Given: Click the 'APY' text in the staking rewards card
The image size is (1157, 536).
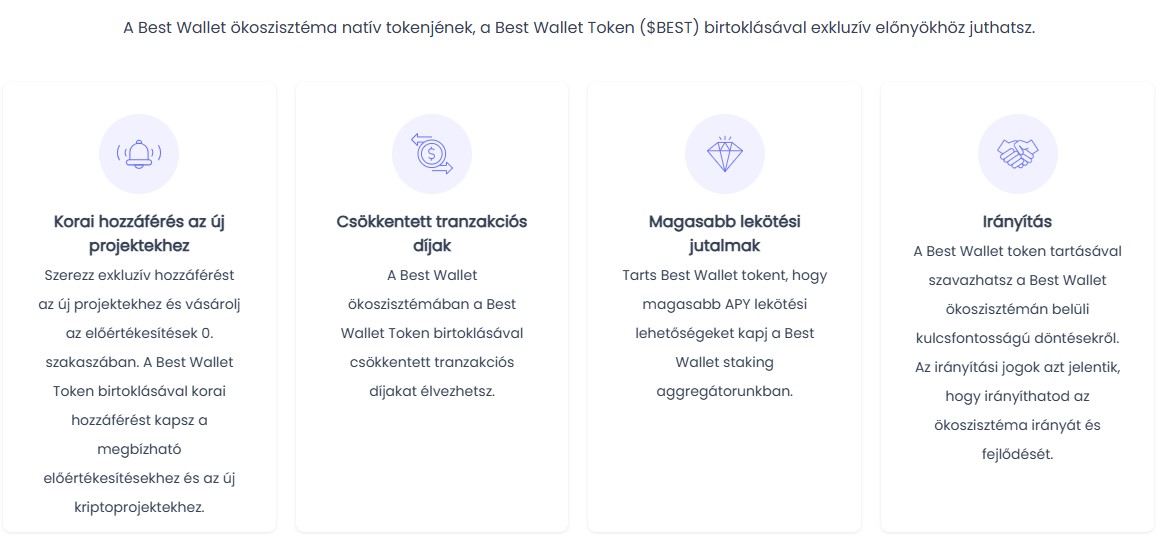Looking at the screenshot, I should 752,304.
